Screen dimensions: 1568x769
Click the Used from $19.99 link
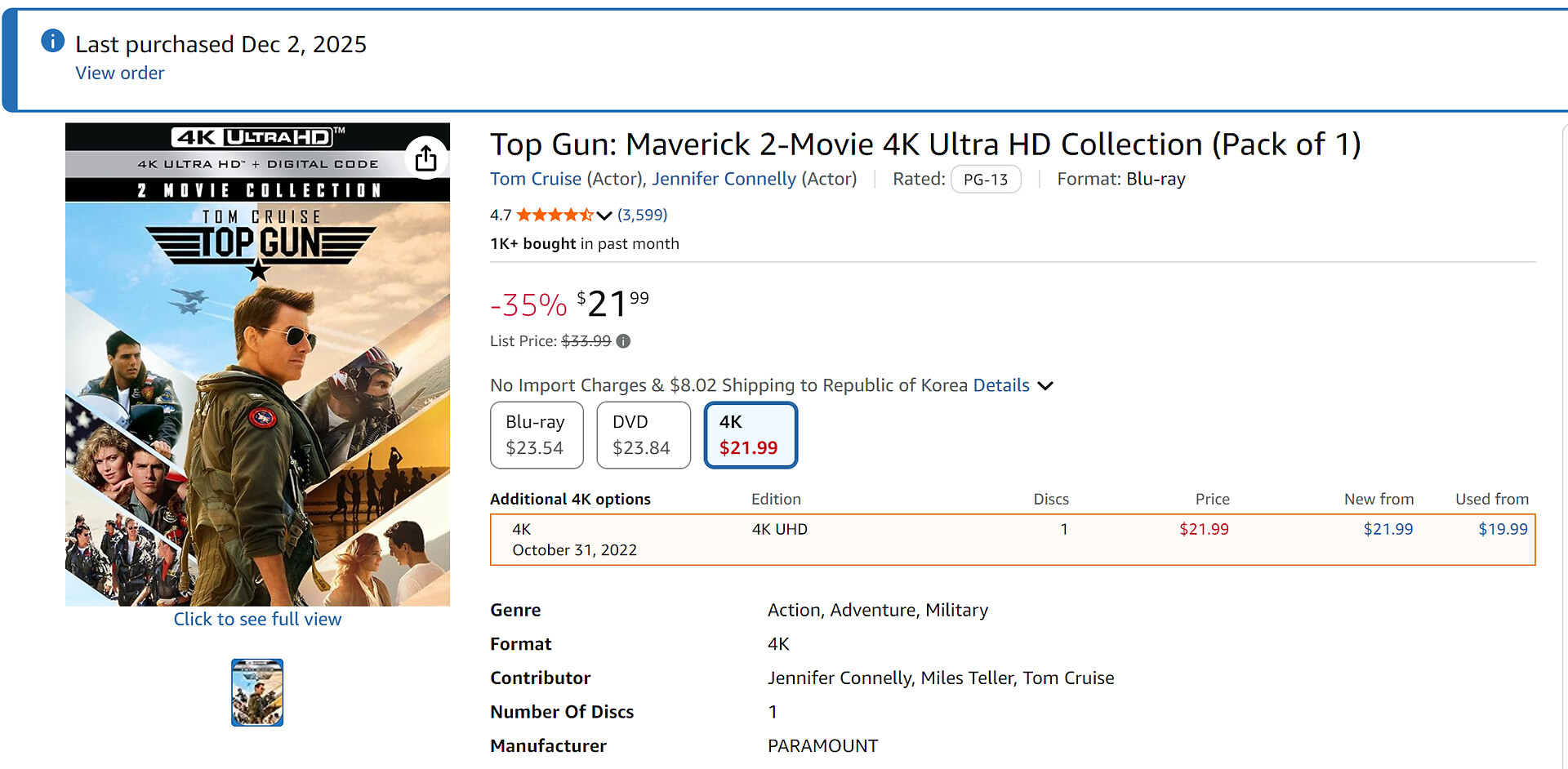coord(1503,529)
